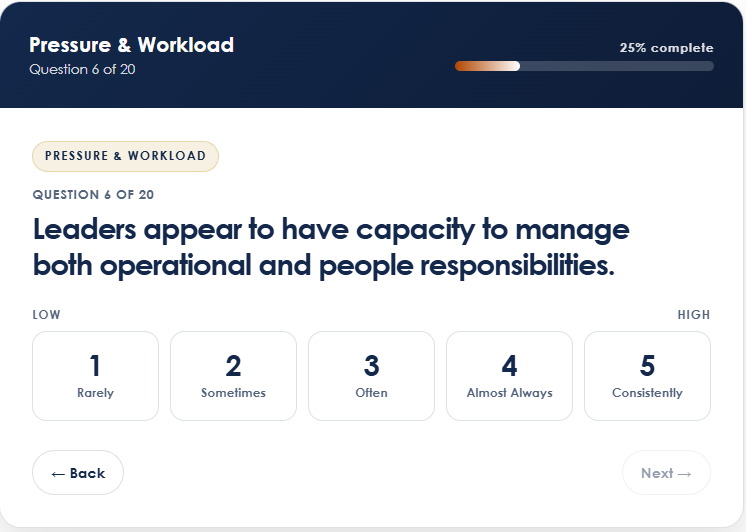Click the 25% complete label
The image size is (746, 532).
tap(666, 48)
